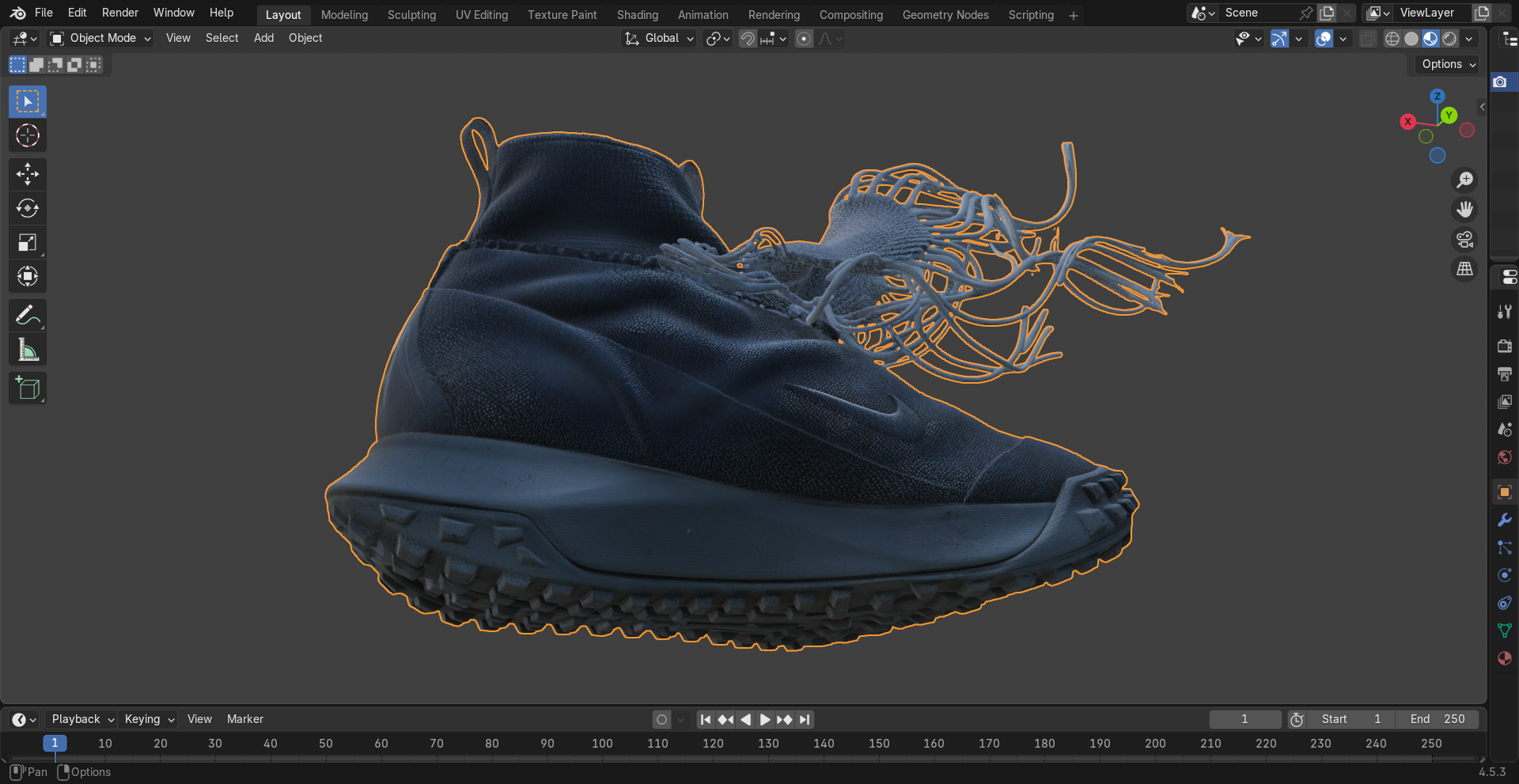Open the Playback dropdown
The height and width of the screenshot is (784, 1519).
tap(82, 719)
